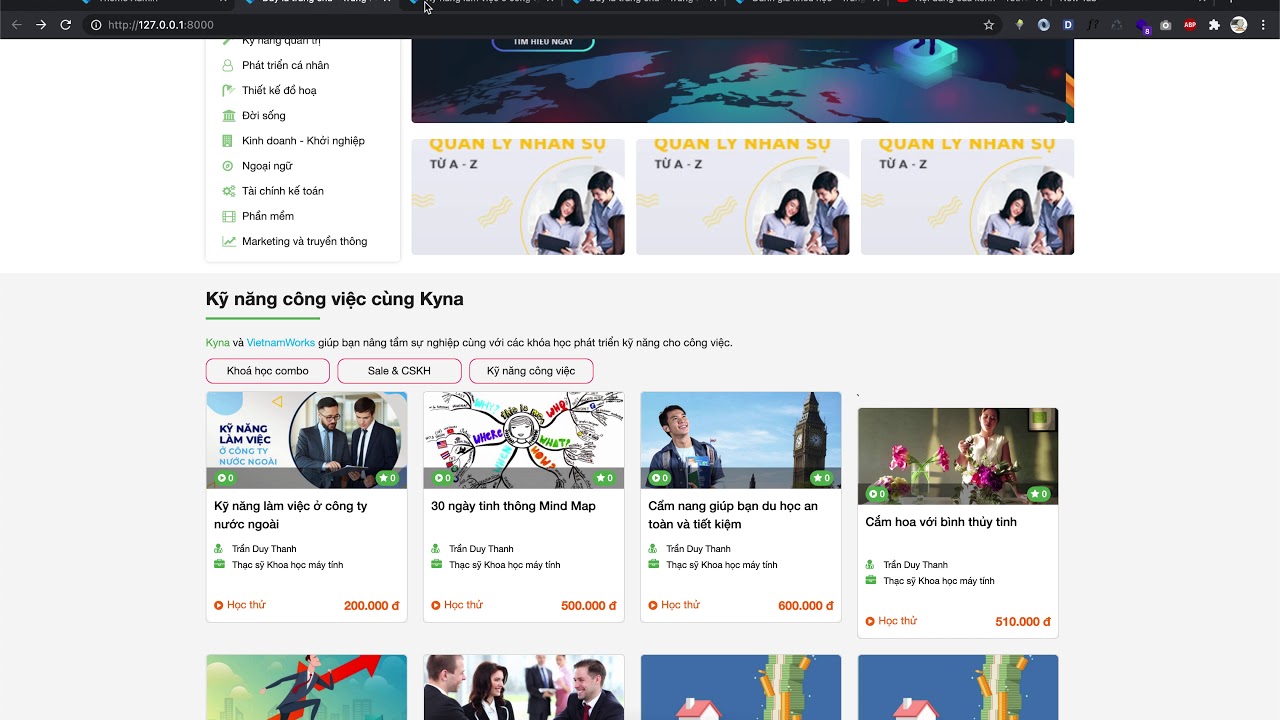This screenshot has height=720, width=1280.
Task: Click the Marketing và truyền thông chart icon
Action: 229,241
